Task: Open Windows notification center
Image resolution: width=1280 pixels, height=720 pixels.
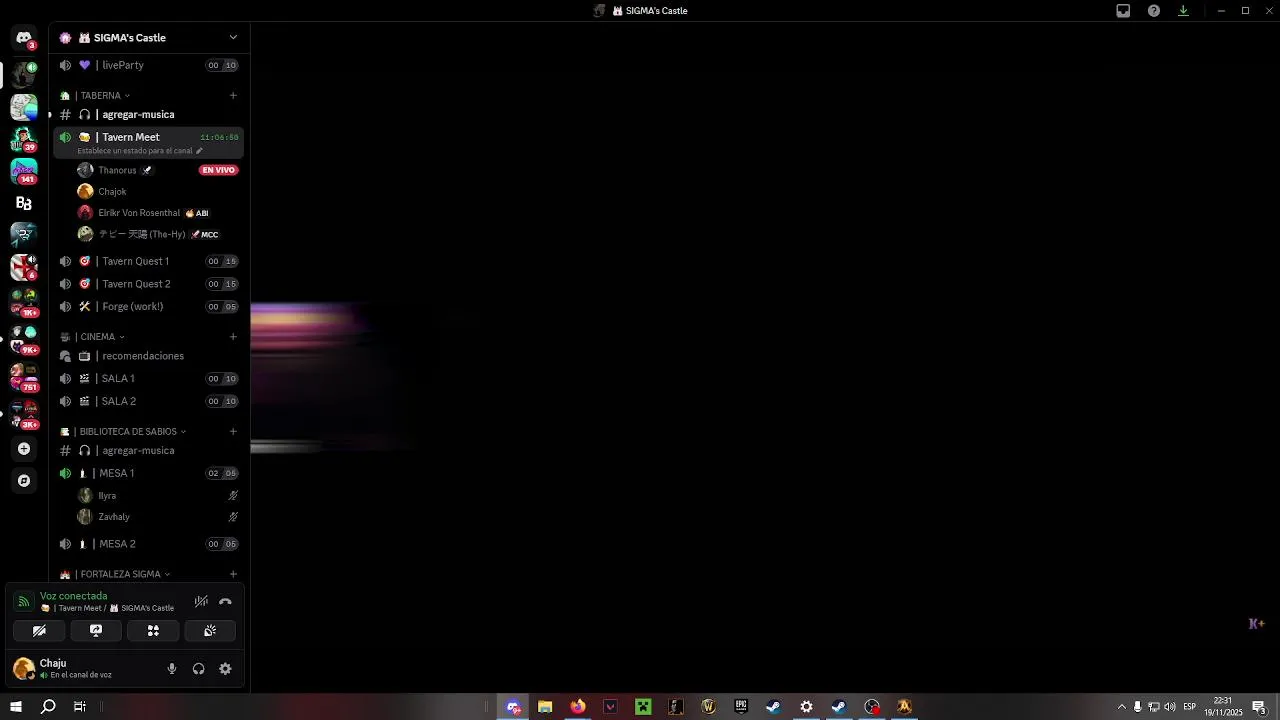Action: click(1259, 707)
